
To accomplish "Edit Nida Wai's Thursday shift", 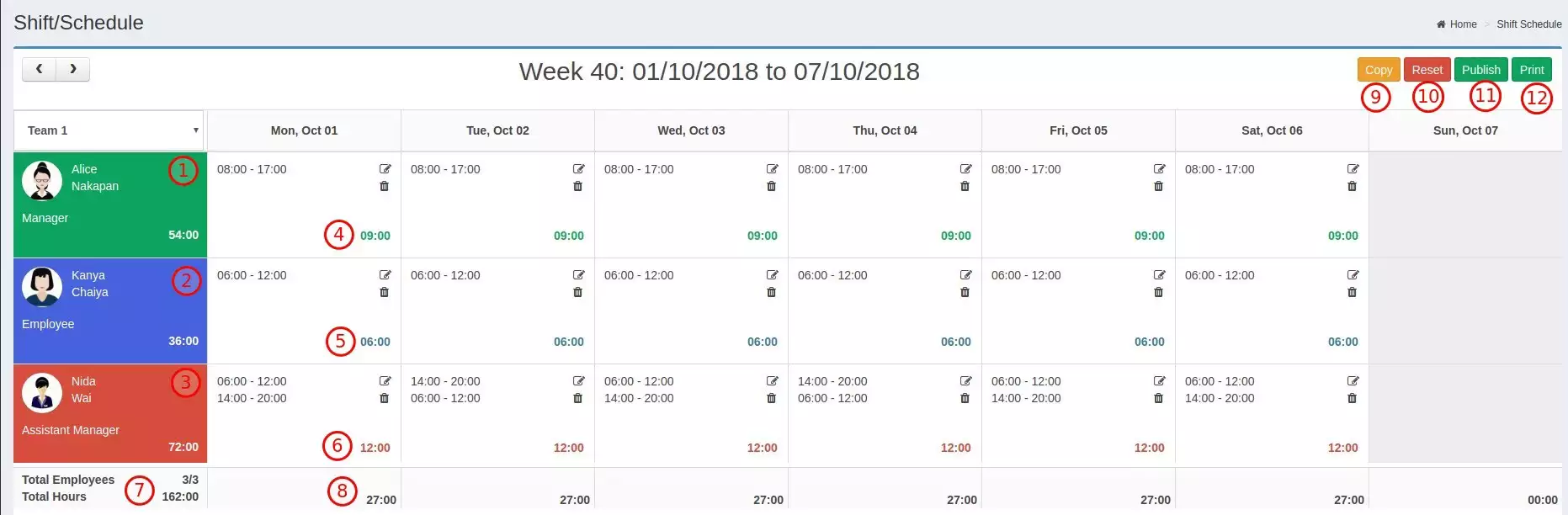I will click(x=965, y=381).
